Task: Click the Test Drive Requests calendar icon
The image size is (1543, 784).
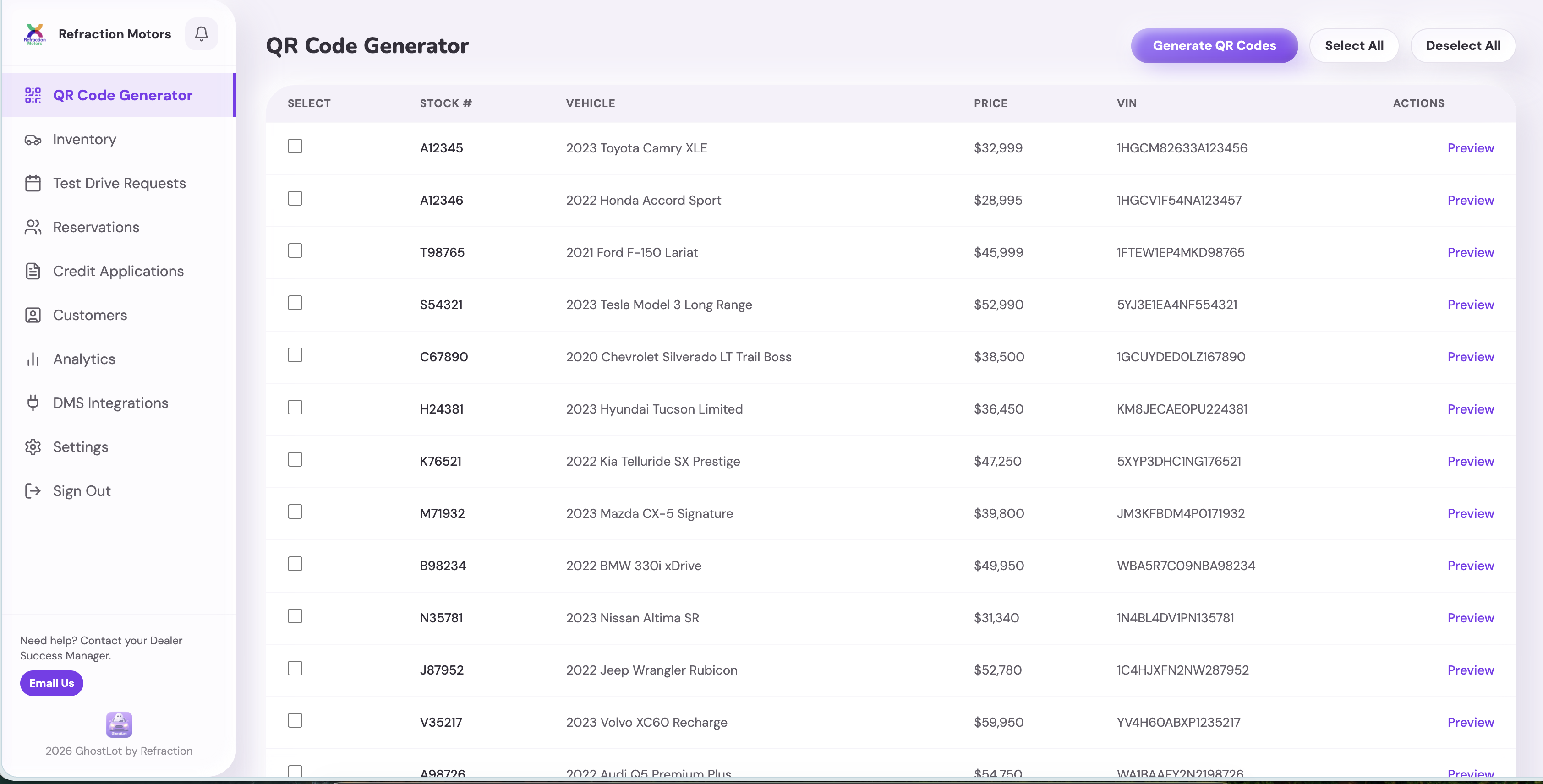Action: point(33,183)
